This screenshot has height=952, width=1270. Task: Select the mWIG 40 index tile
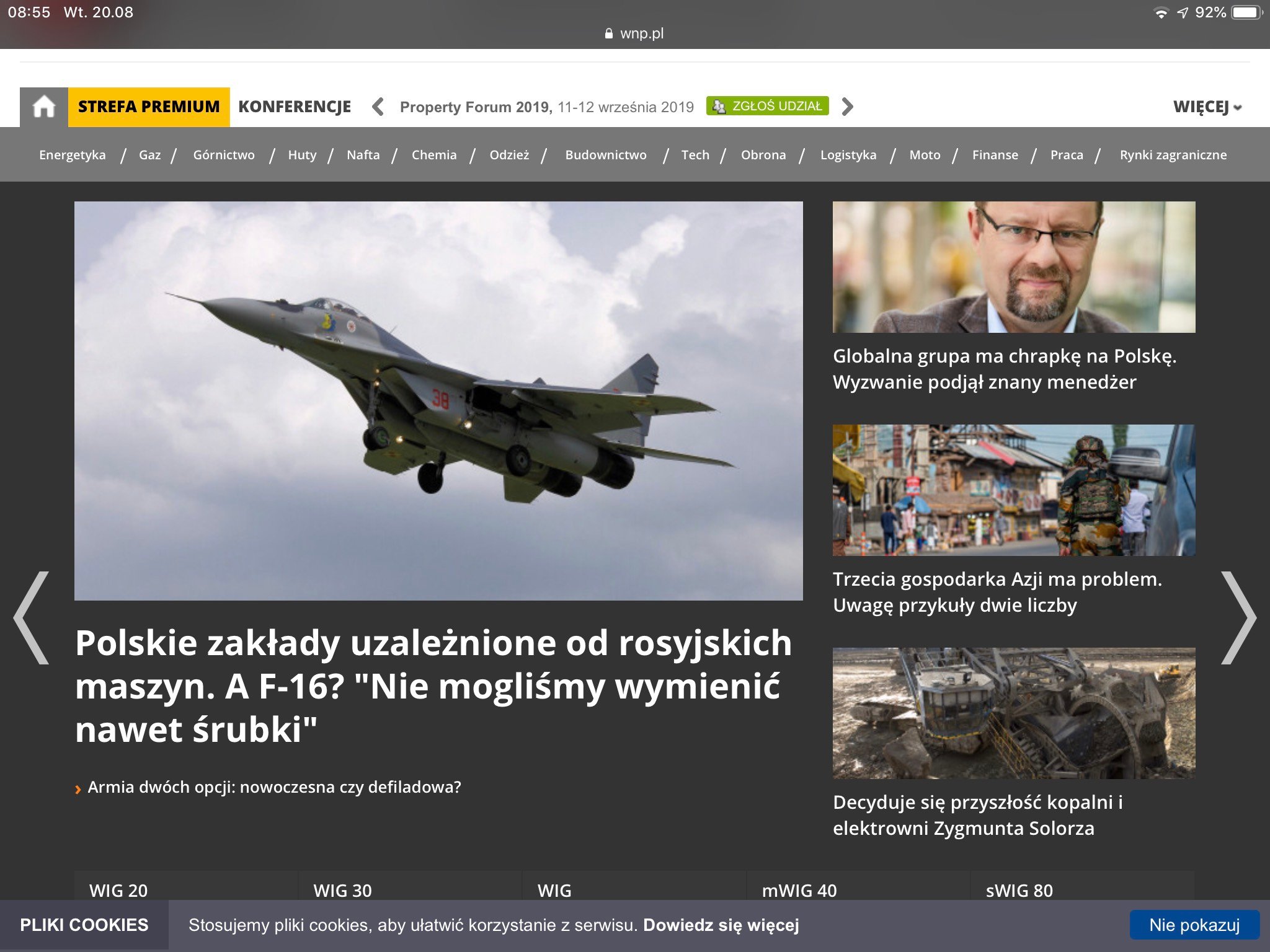tap(858, 886)
